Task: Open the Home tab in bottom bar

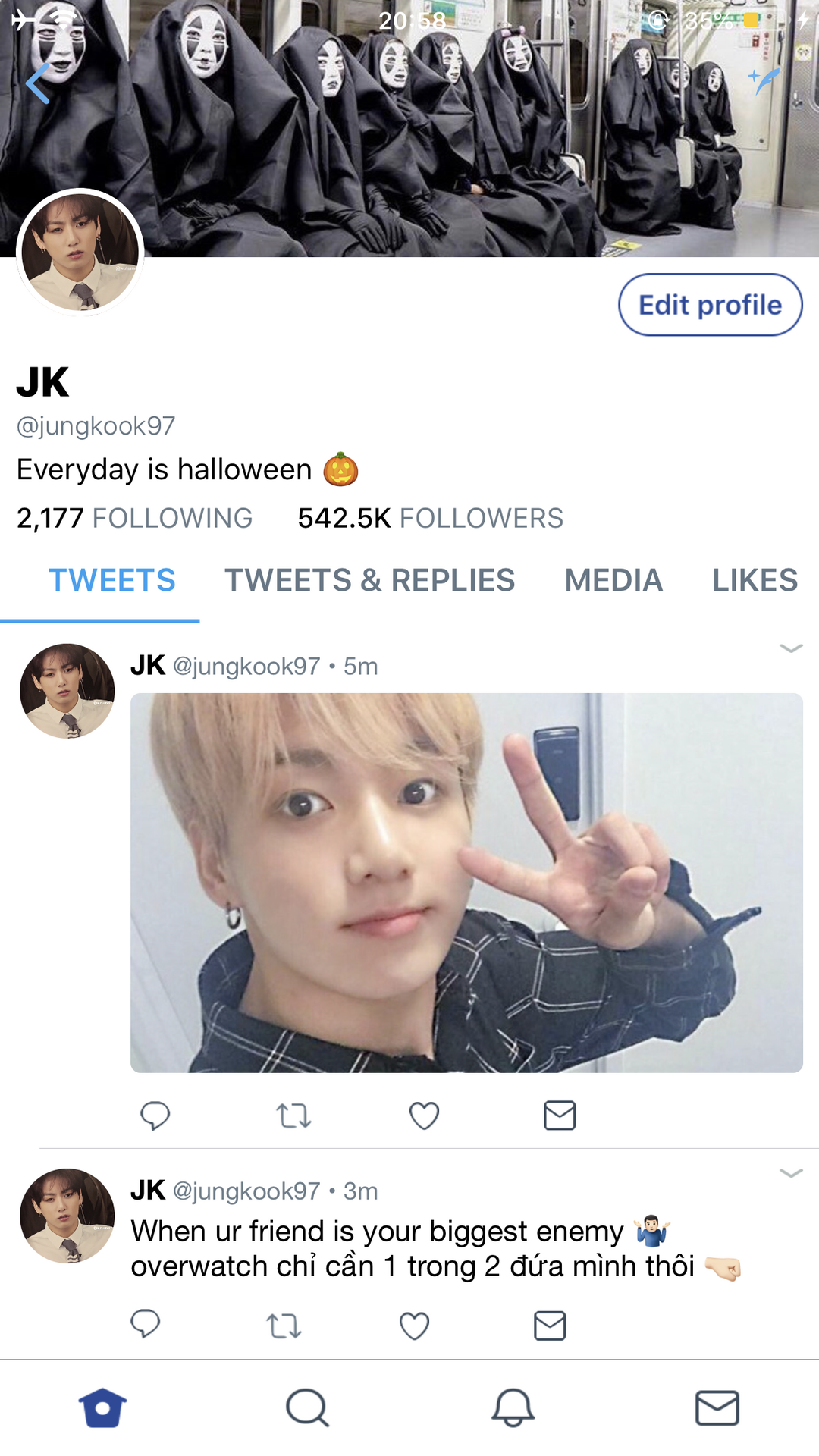Action: coord(102,1408)
